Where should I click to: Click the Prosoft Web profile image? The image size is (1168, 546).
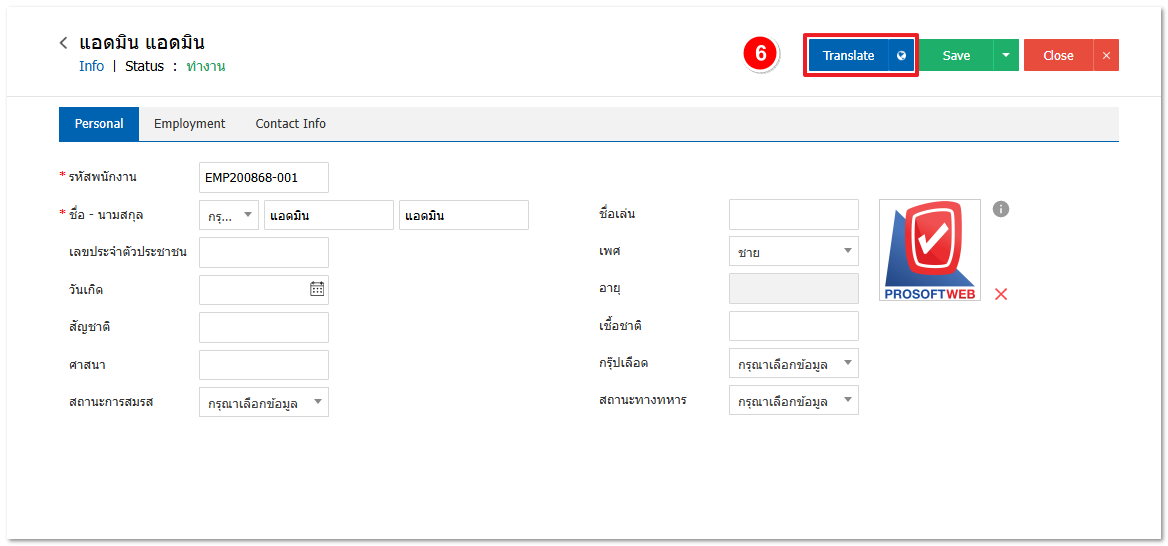pos(930,250)
